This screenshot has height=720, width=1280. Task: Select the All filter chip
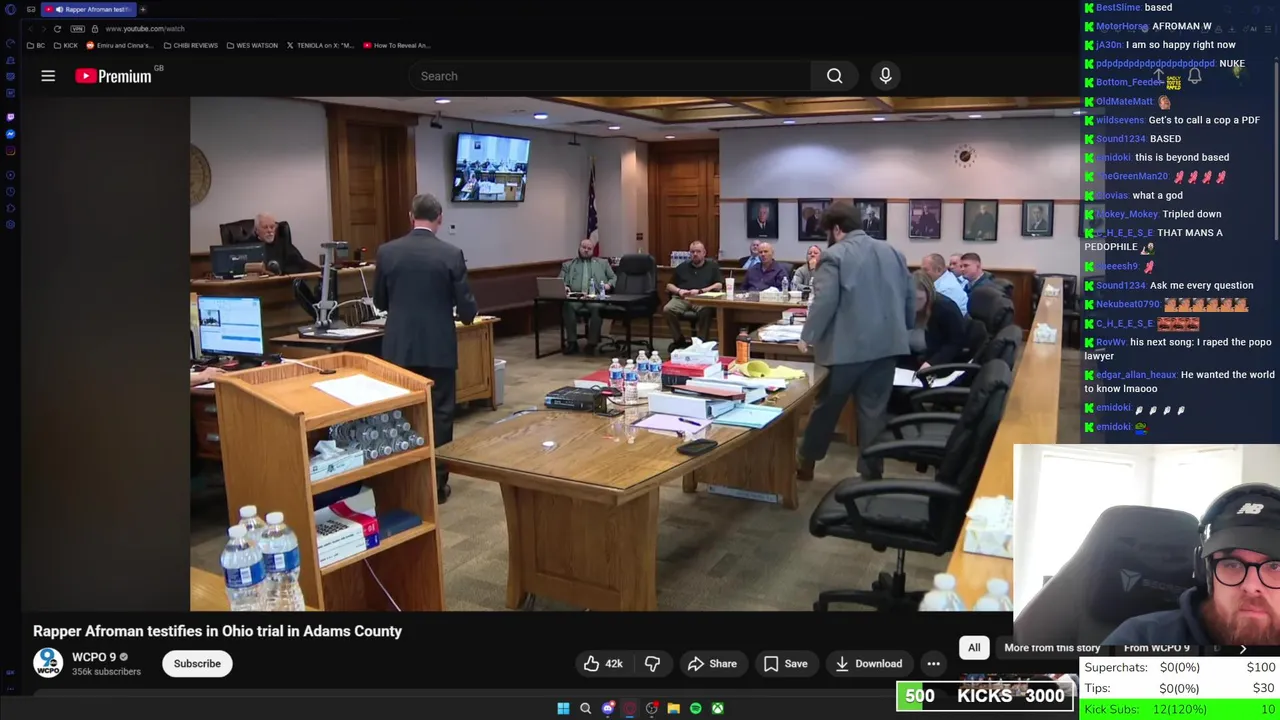974,648
